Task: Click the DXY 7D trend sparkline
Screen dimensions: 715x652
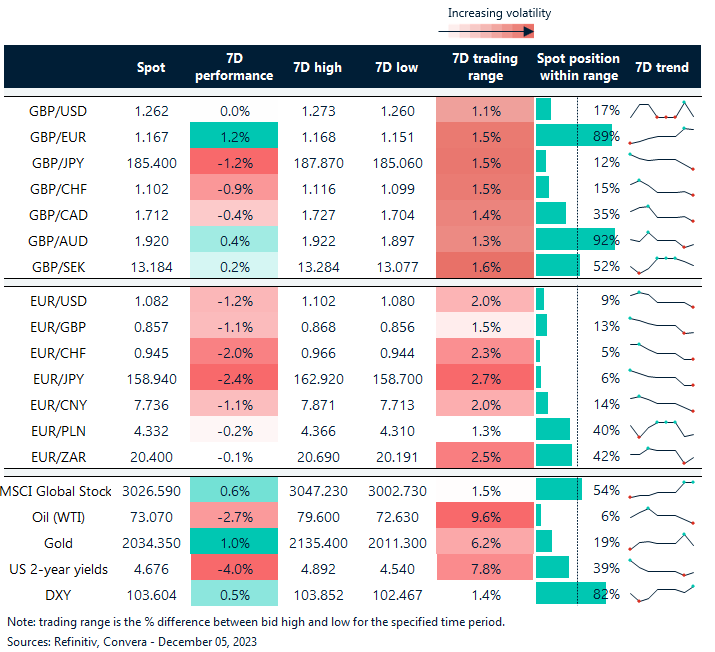Action: tap(662, 593)
